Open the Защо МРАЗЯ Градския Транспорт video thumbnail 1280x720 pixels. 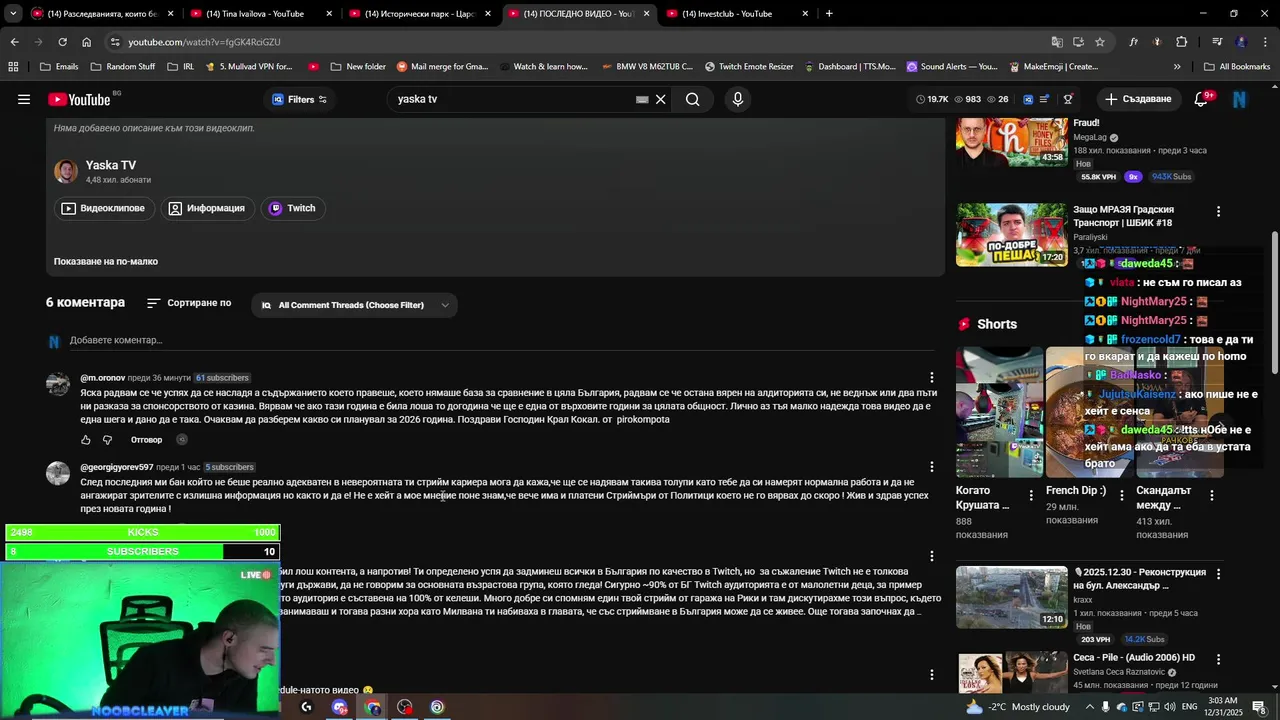[1011, 235]
